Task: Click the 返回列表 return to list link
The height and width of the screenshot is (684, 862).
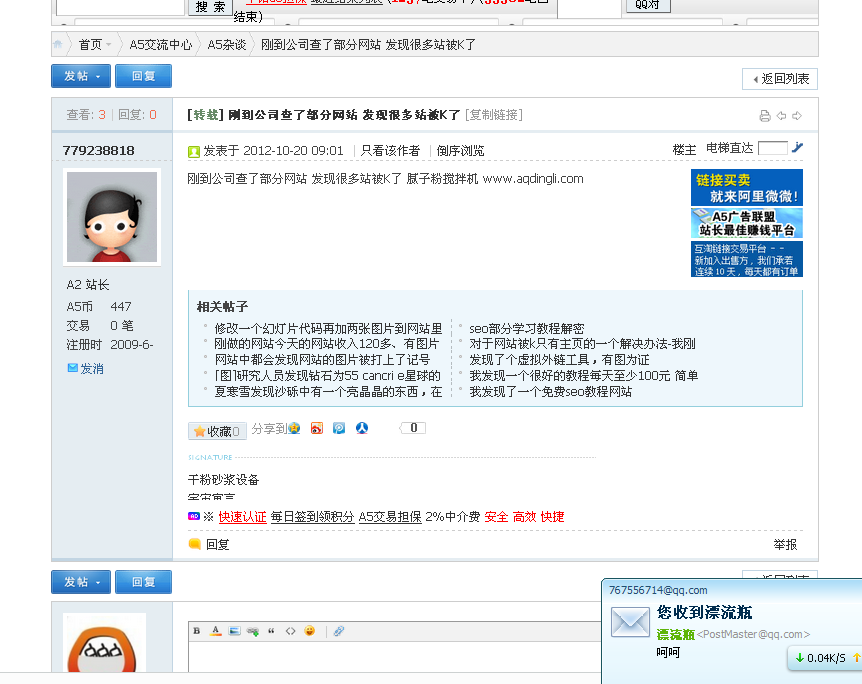Action: [784, 78]
